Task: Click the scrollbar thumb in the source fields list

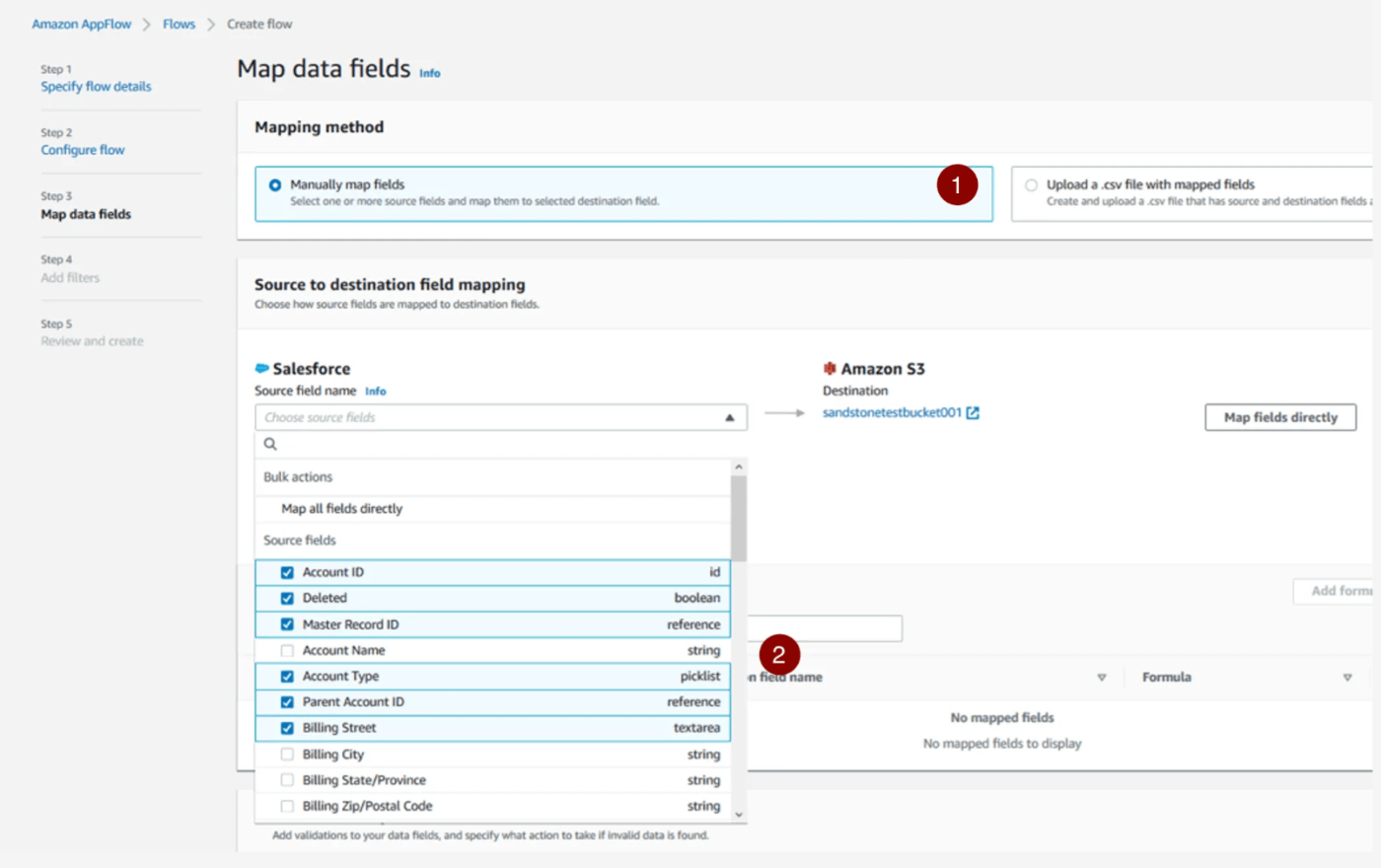Action: (x=738, y=518)
